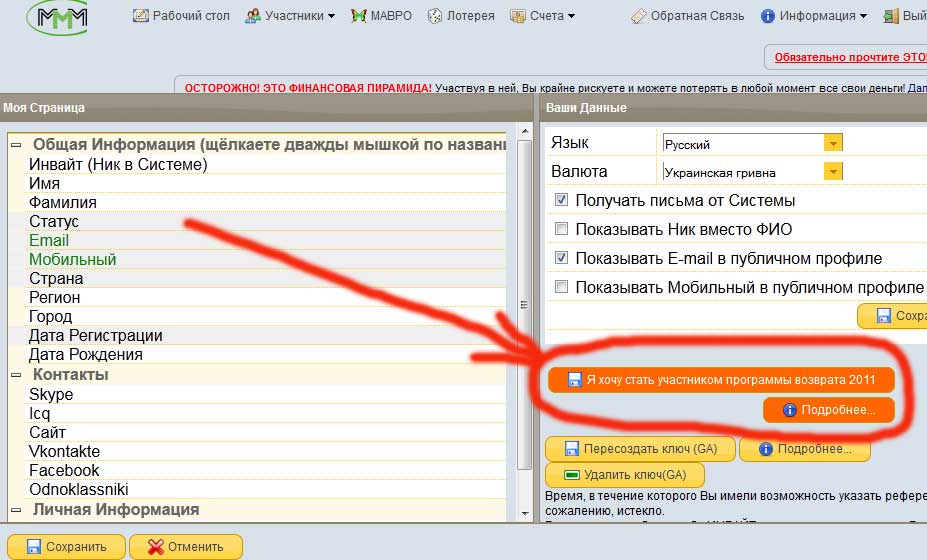Open the Валюта dropdown arrow
The height and width of the screenshot is (560, 927).
click(833, 172)
